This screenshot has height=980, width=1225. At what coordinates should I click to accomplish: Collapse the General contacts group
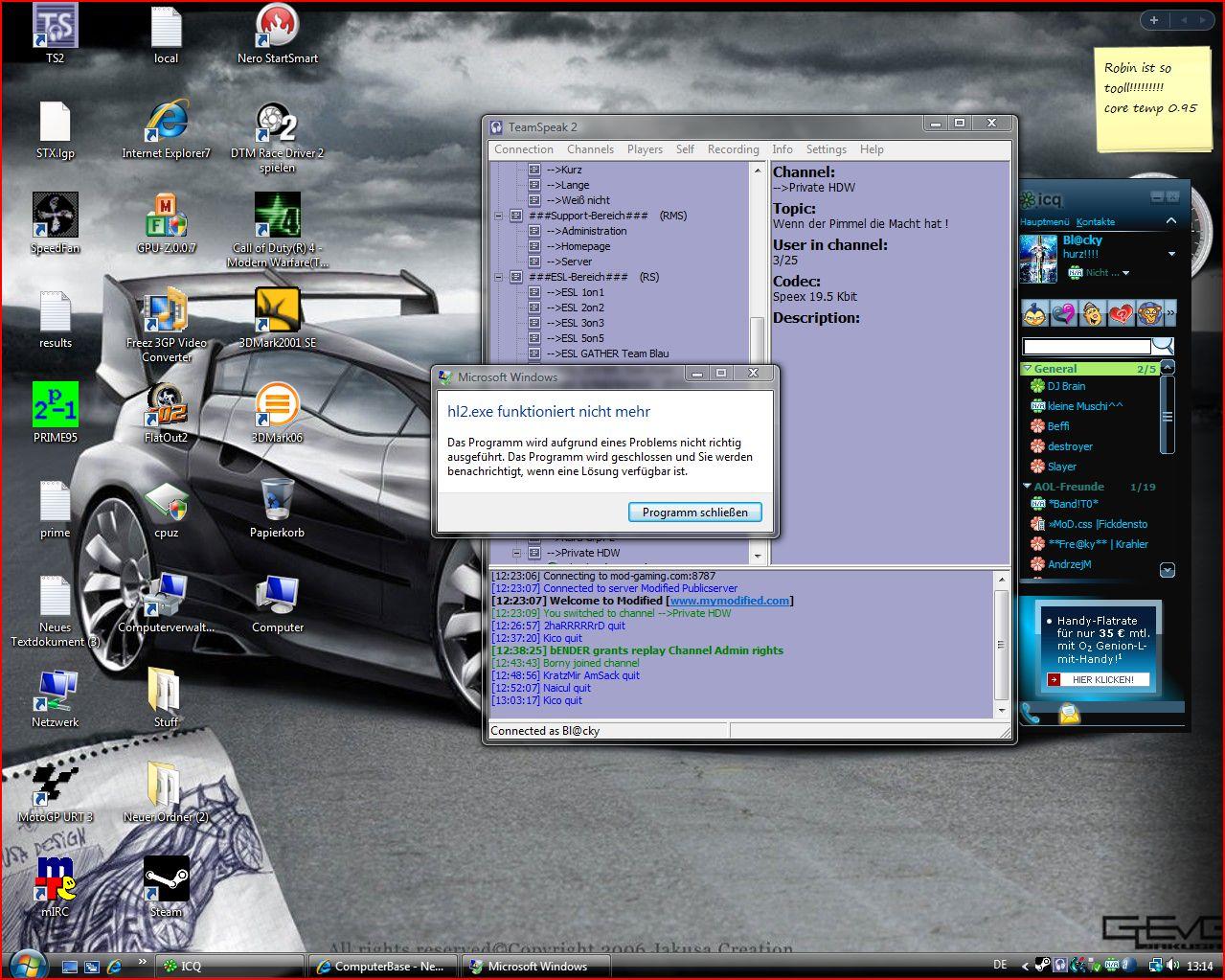1028,369
